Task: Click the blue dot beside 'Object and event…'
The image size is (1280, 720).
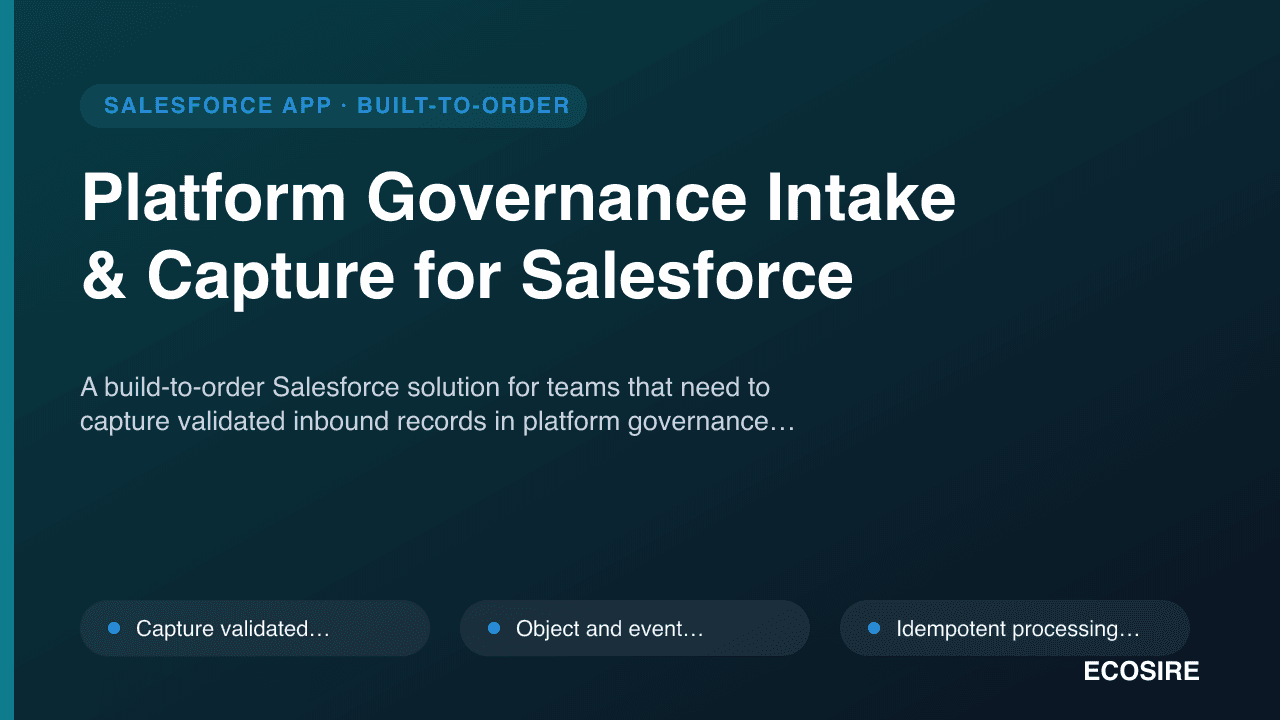Action: coord(494,628)
